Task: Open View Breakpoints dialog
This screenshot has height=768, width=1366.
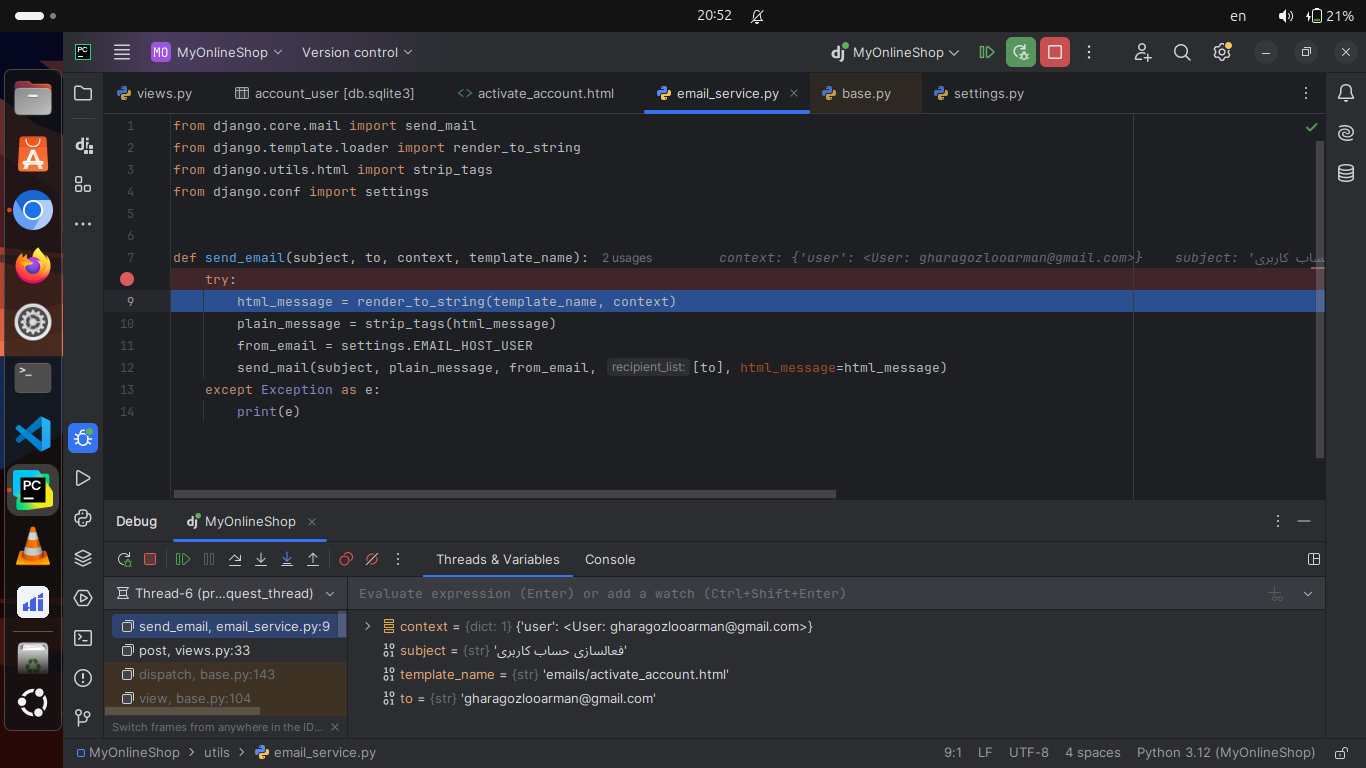Action: click(346, 559)
